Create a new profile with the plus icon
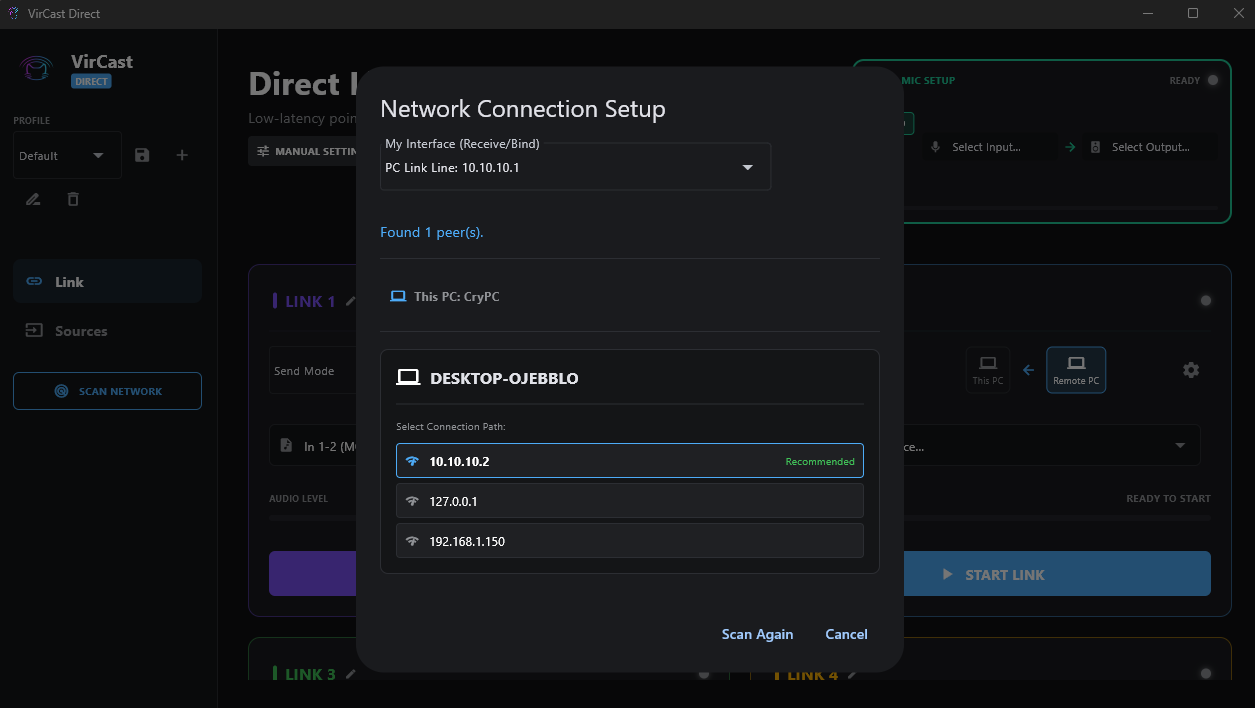 [x=181, y=155]
